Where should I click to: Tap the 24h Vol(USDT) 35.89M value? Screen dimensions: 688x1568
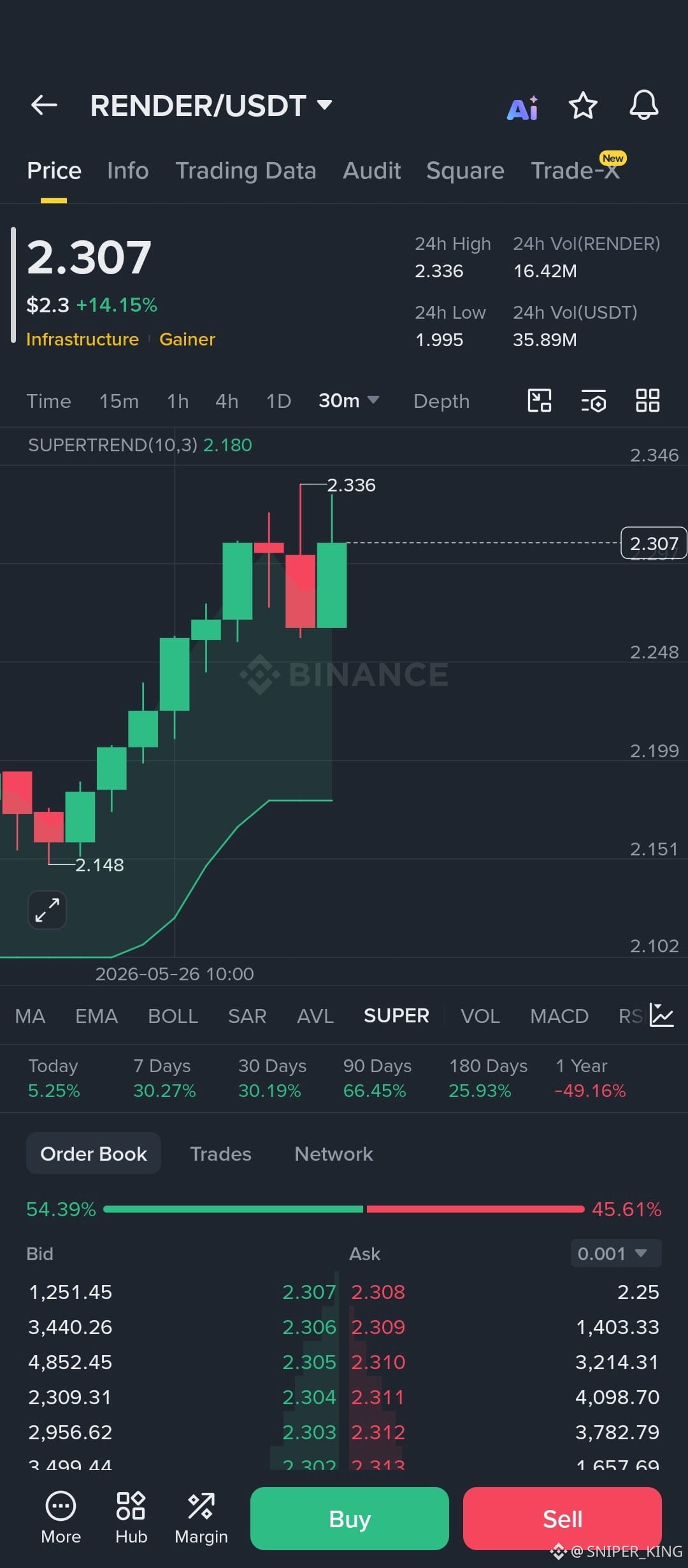pos(545,340)
